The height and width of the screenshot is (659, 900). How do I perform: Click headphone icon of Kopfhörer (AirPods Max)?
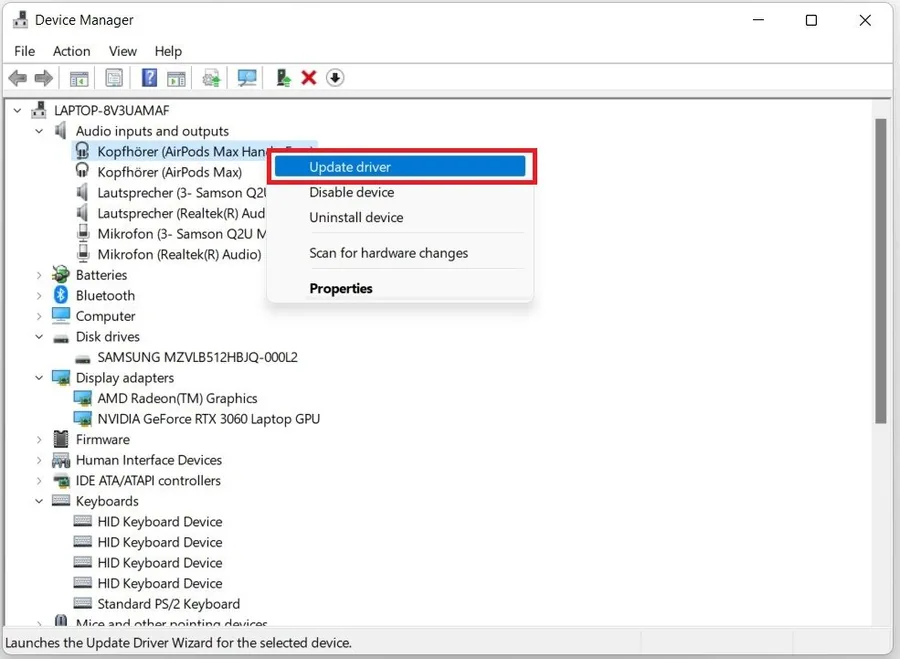(x=82, y=171)
